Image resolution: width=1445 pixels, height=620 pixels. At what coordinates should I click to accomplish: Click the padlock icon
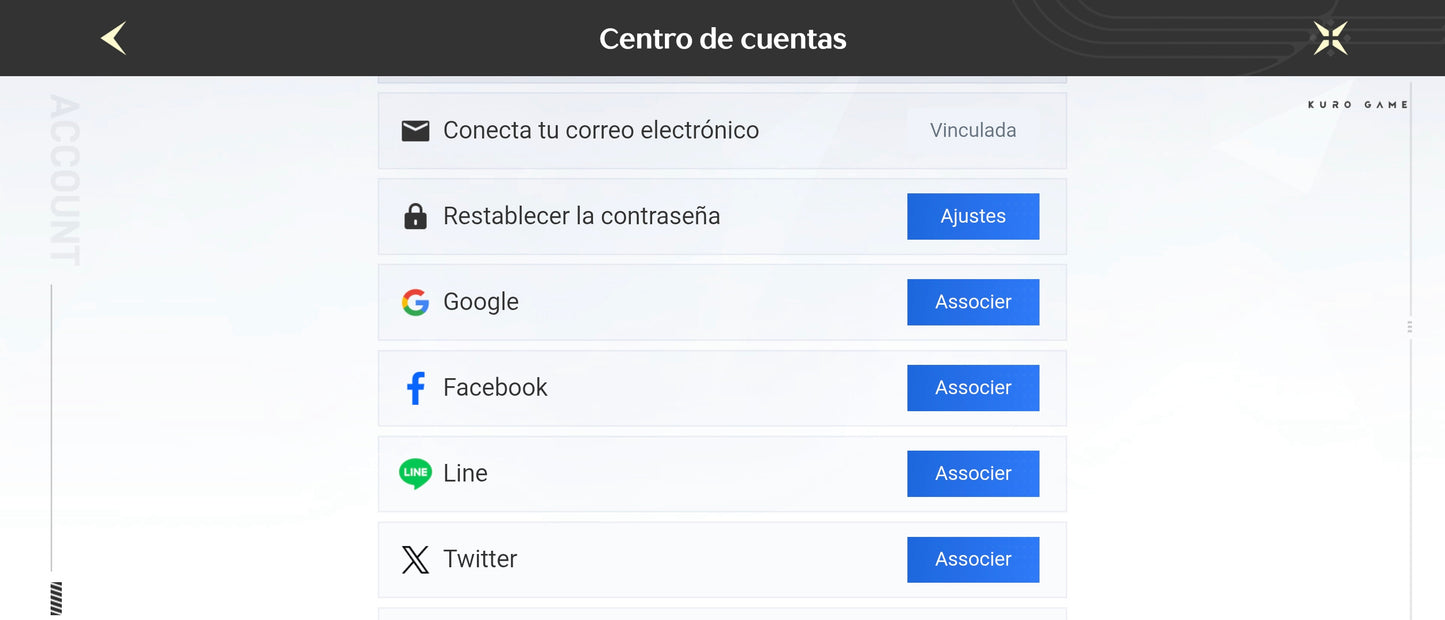click(x=415, y=216)
